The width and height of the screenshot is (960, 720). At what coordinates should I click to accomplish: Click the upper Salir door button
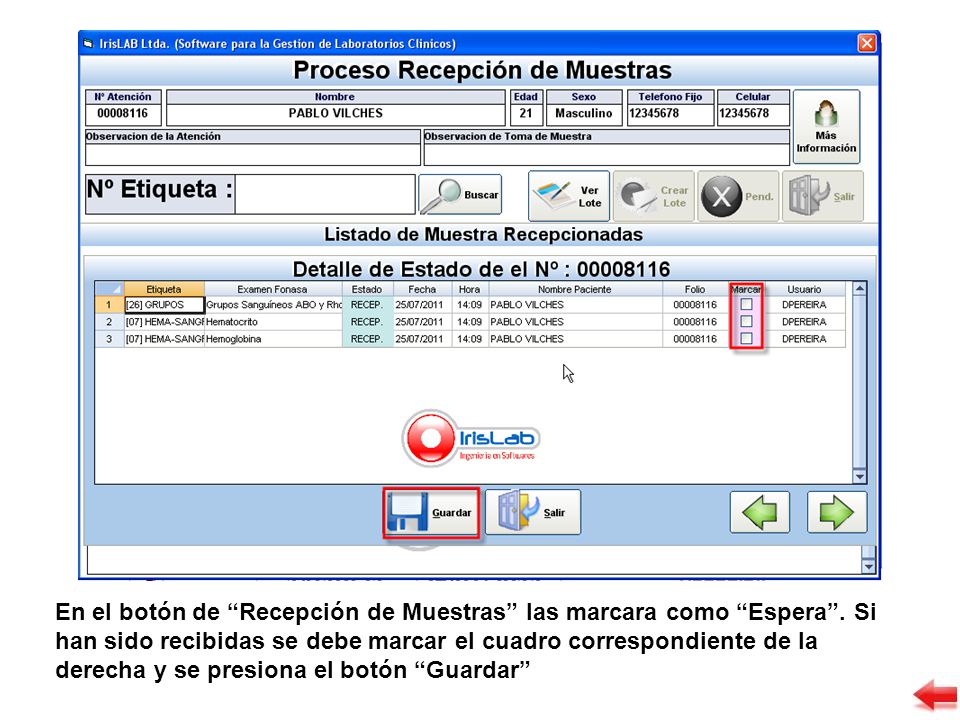[x=823, y=196]
